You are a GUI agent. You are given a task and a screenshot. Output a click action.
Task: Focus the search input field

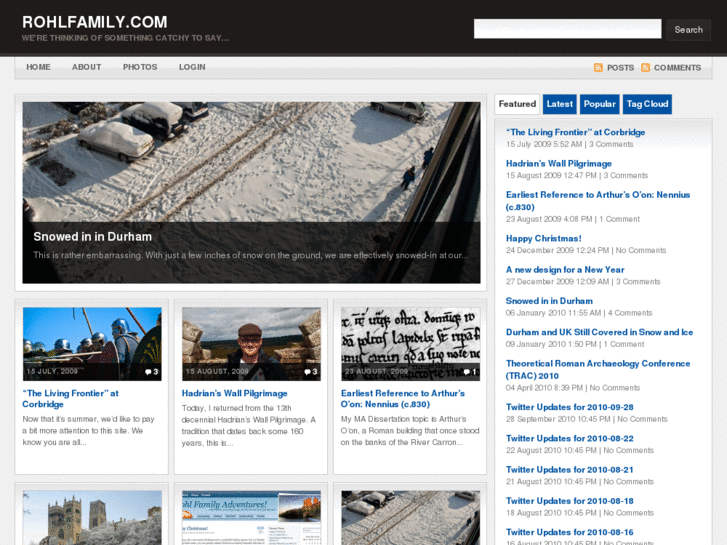point(568,29)
